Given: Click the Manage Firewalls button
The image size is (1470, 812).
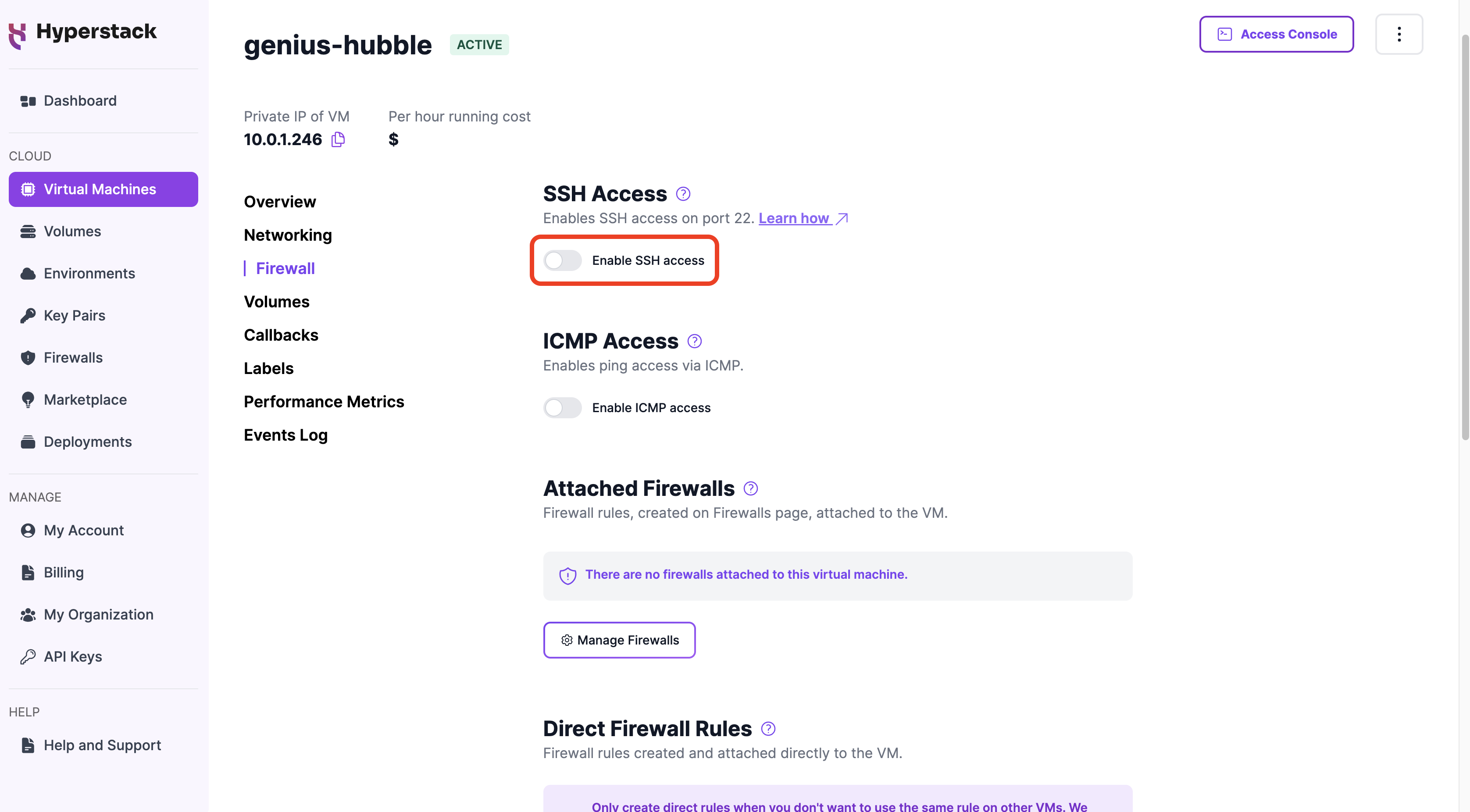Looking at the screenshot, I should [619, 639].
